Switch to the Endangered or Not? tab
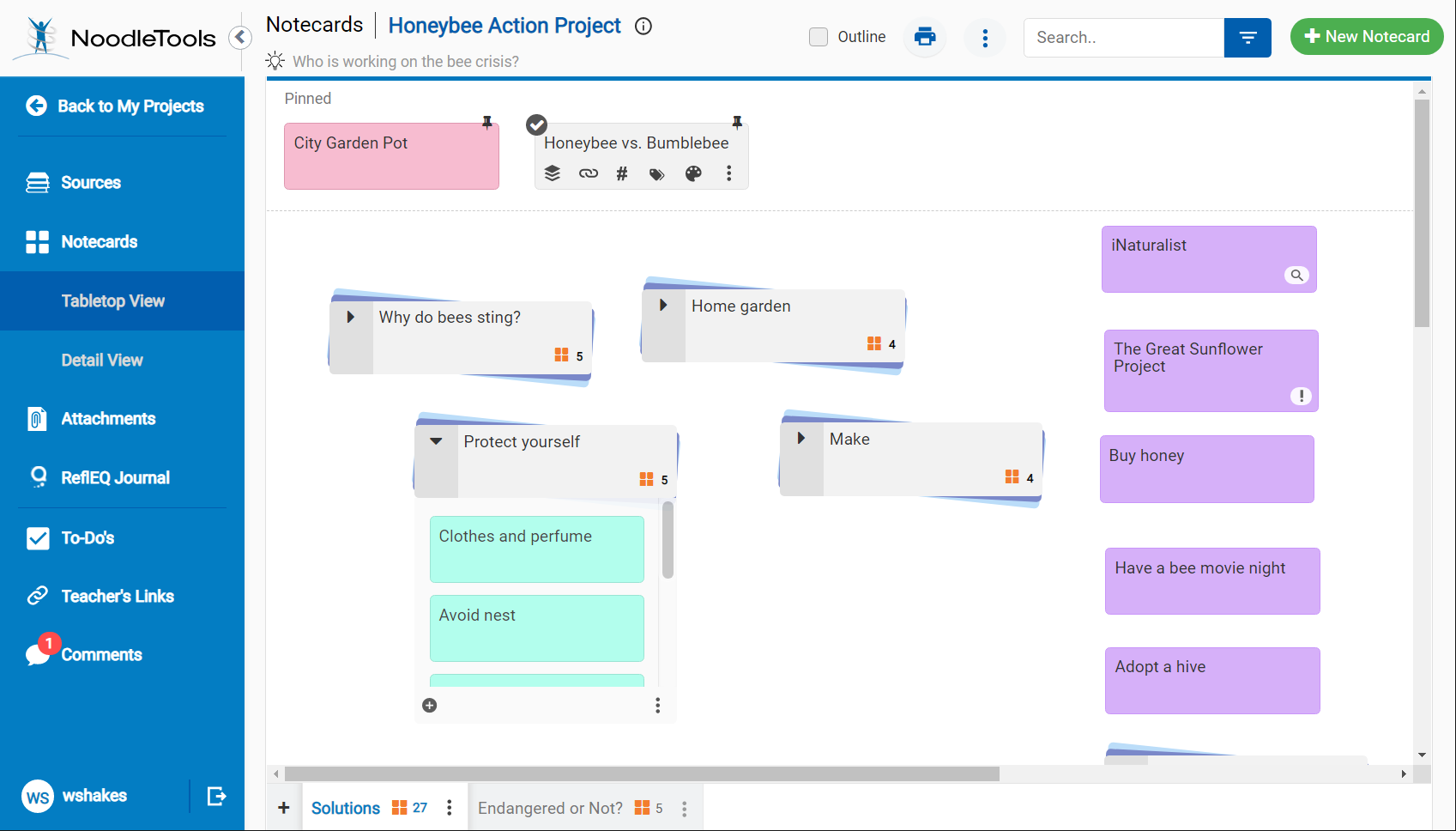Viewport: 1456px width, 831px height. pyautogui.click(x=550, y=808)
